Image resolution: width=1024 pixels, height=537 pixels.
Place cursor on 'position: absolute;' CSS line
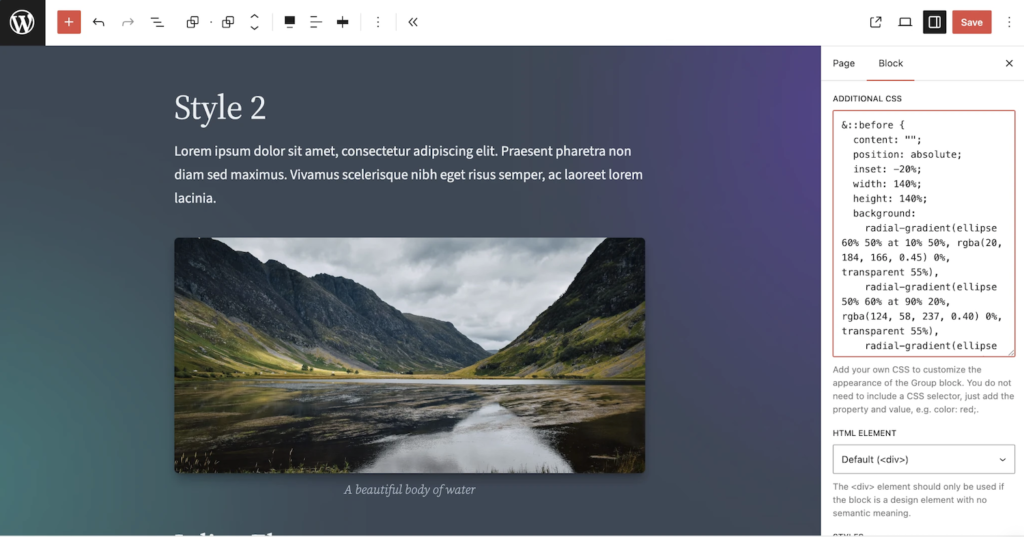coord(906,154)
